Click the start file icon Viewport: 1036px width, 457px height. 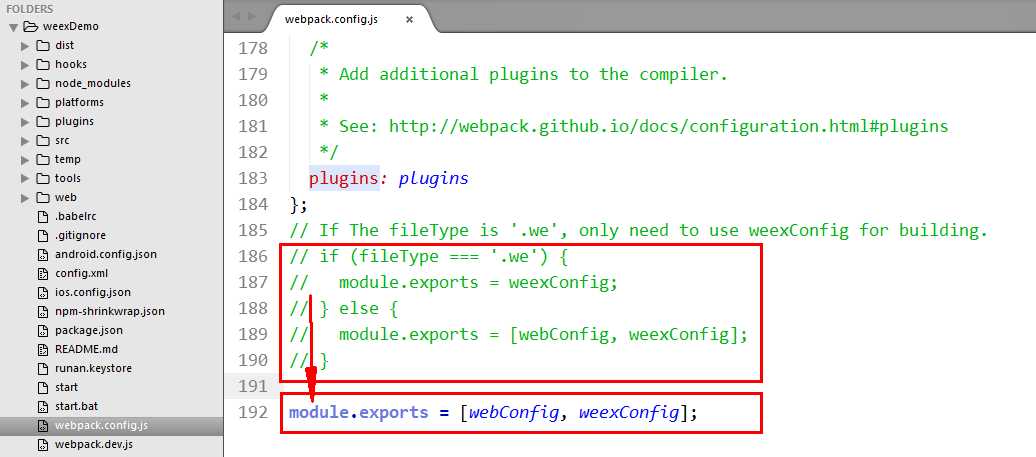tap(43, 388)
